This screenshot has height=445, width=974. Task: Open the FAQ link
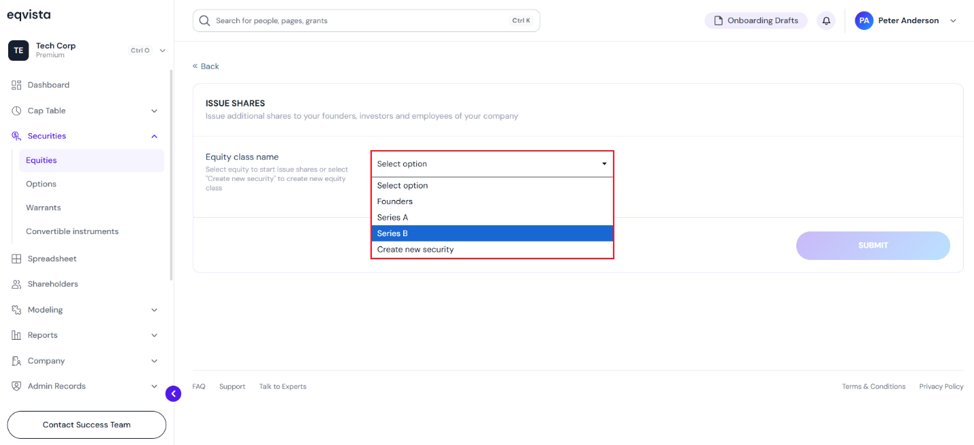[x=199, y=387]
